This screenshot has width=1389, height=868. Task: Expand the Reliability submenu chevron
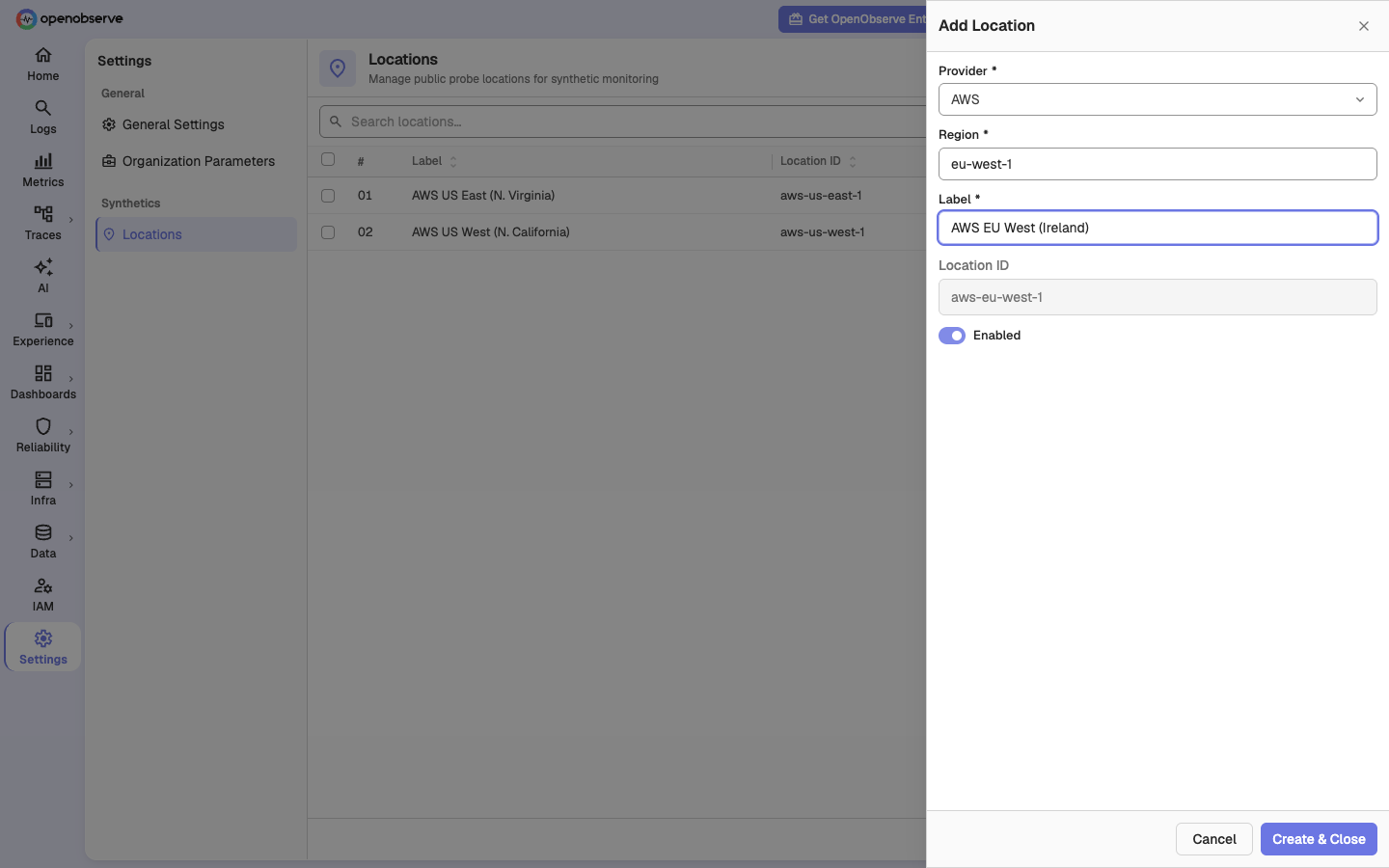point(71,432)
